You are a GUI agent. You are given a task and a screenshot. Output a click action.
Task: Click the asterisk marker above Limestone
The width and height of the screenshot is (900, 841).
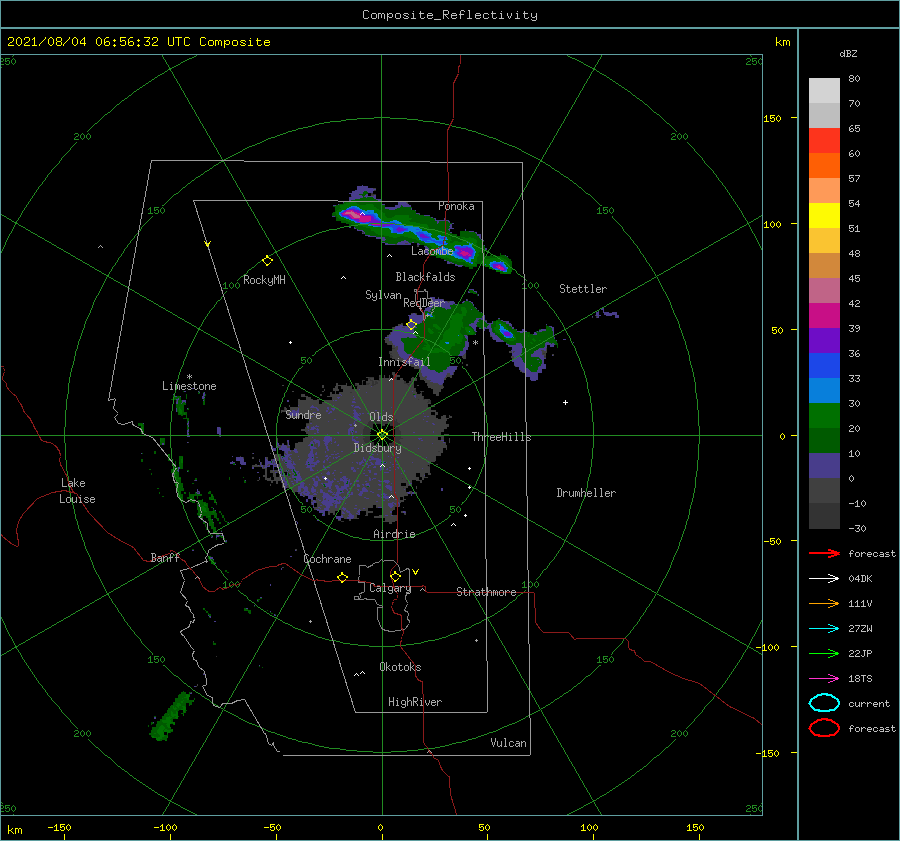(x=189, y=377)
